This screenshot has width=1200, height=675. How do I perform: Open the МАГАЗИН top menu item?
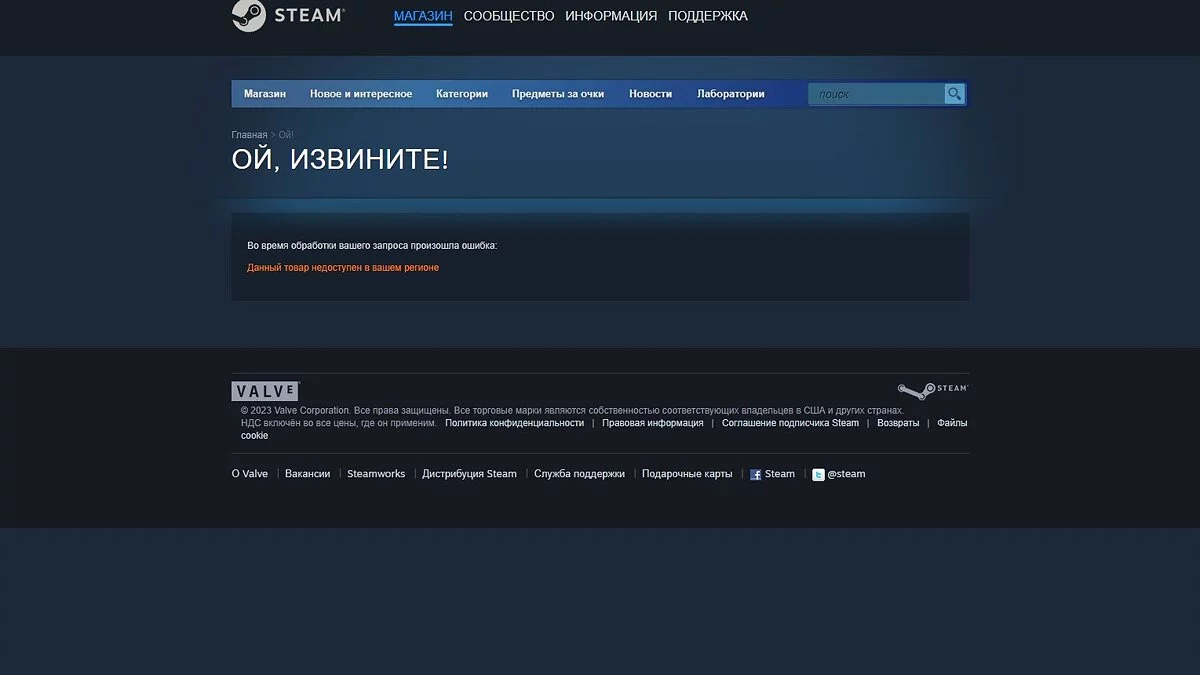point(423,16)
